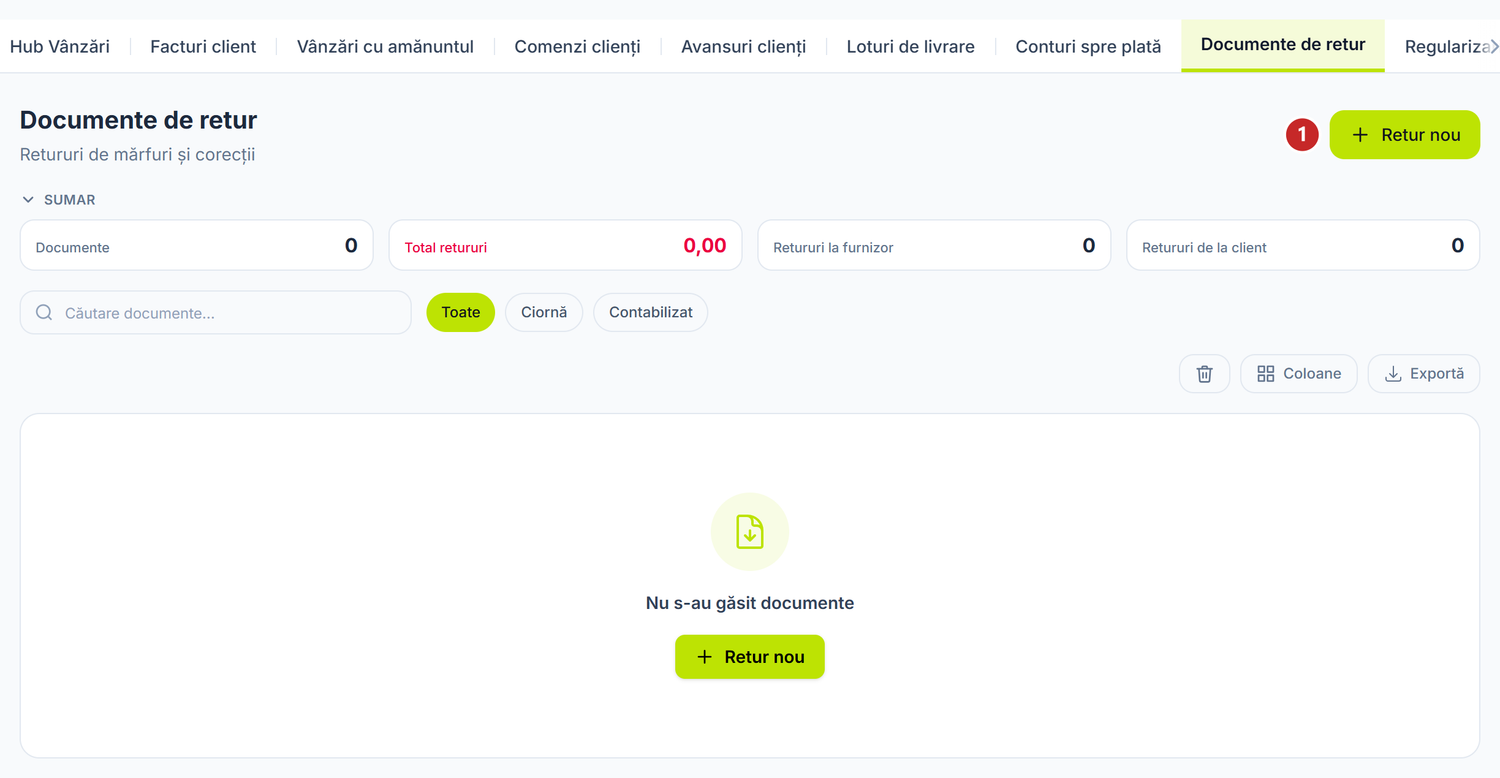The height and width of the screenshot is (778, 1500).
Task: Click the magnifier icon in search box
Action: pyautogui.click(x=44, y=313)
